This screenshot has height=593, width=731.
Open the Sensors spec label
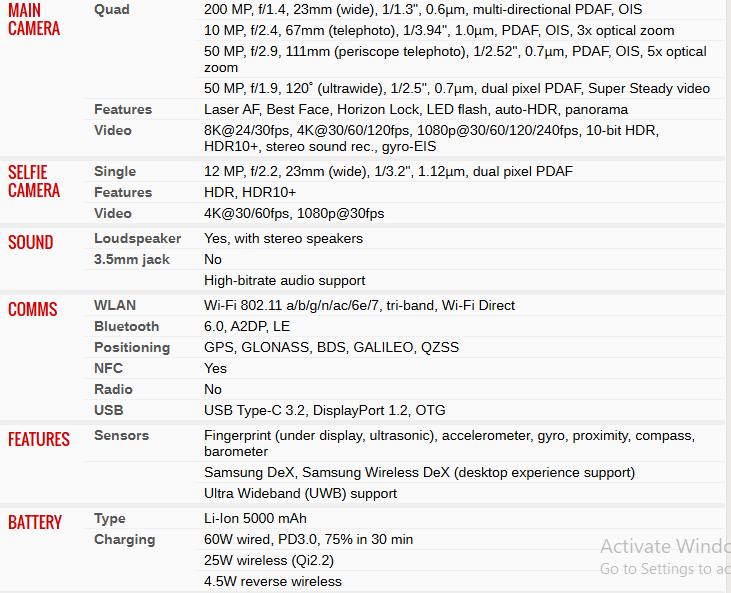pos(122,435)
